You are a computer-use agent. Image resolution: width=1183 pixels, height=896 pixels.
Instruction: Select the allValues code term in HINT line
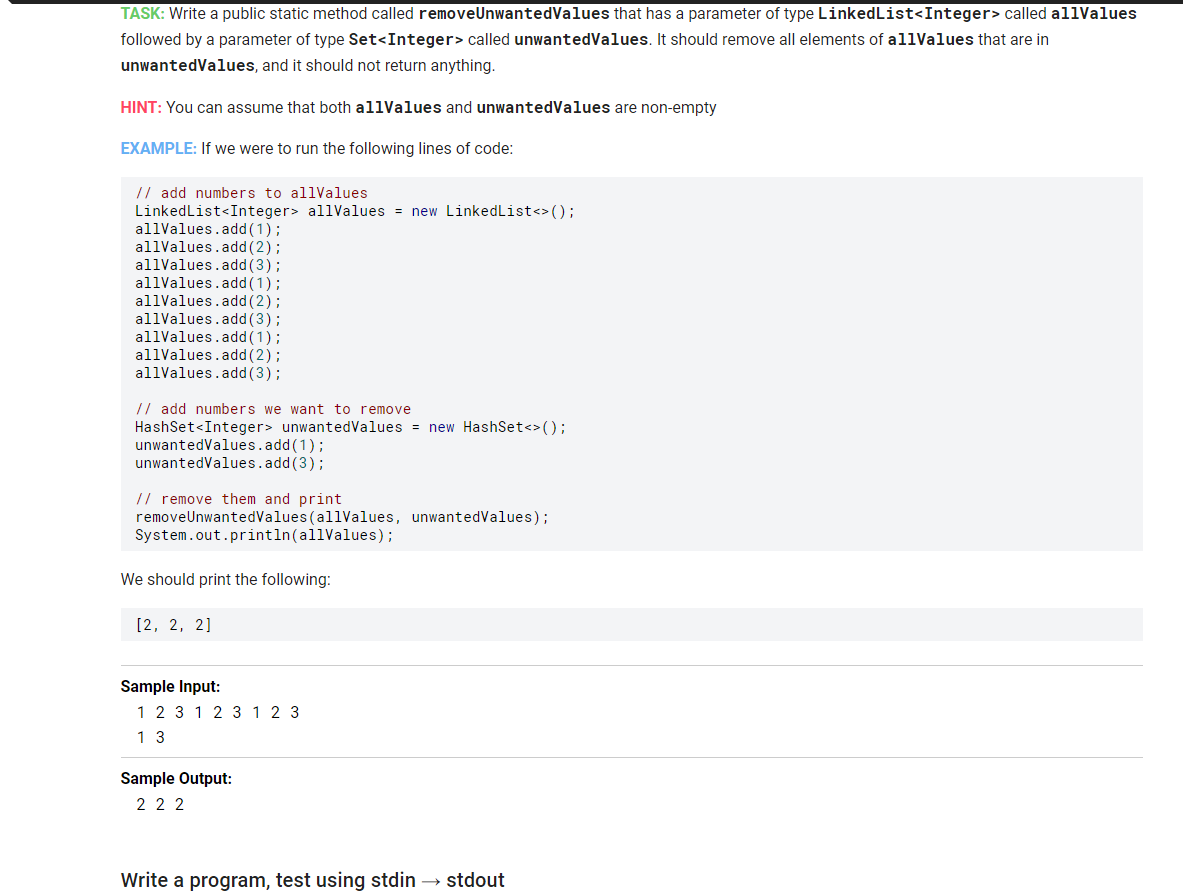(398, 107)
